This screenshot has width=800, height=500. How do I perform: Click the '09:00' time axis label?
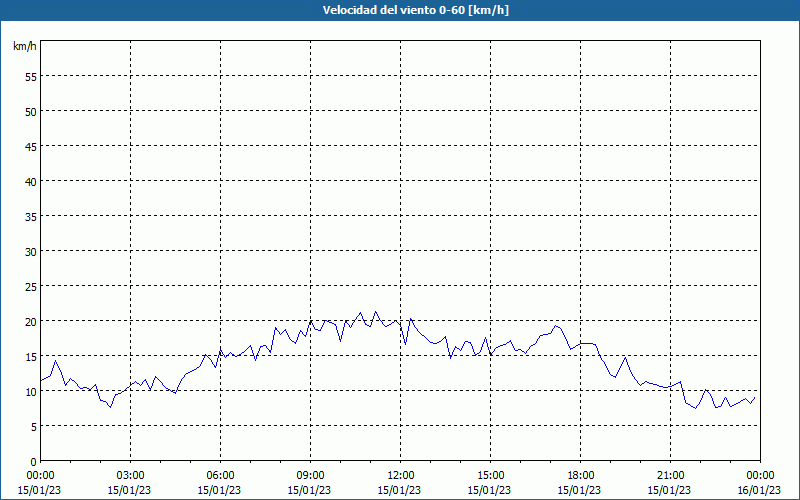tap(310, 476)
